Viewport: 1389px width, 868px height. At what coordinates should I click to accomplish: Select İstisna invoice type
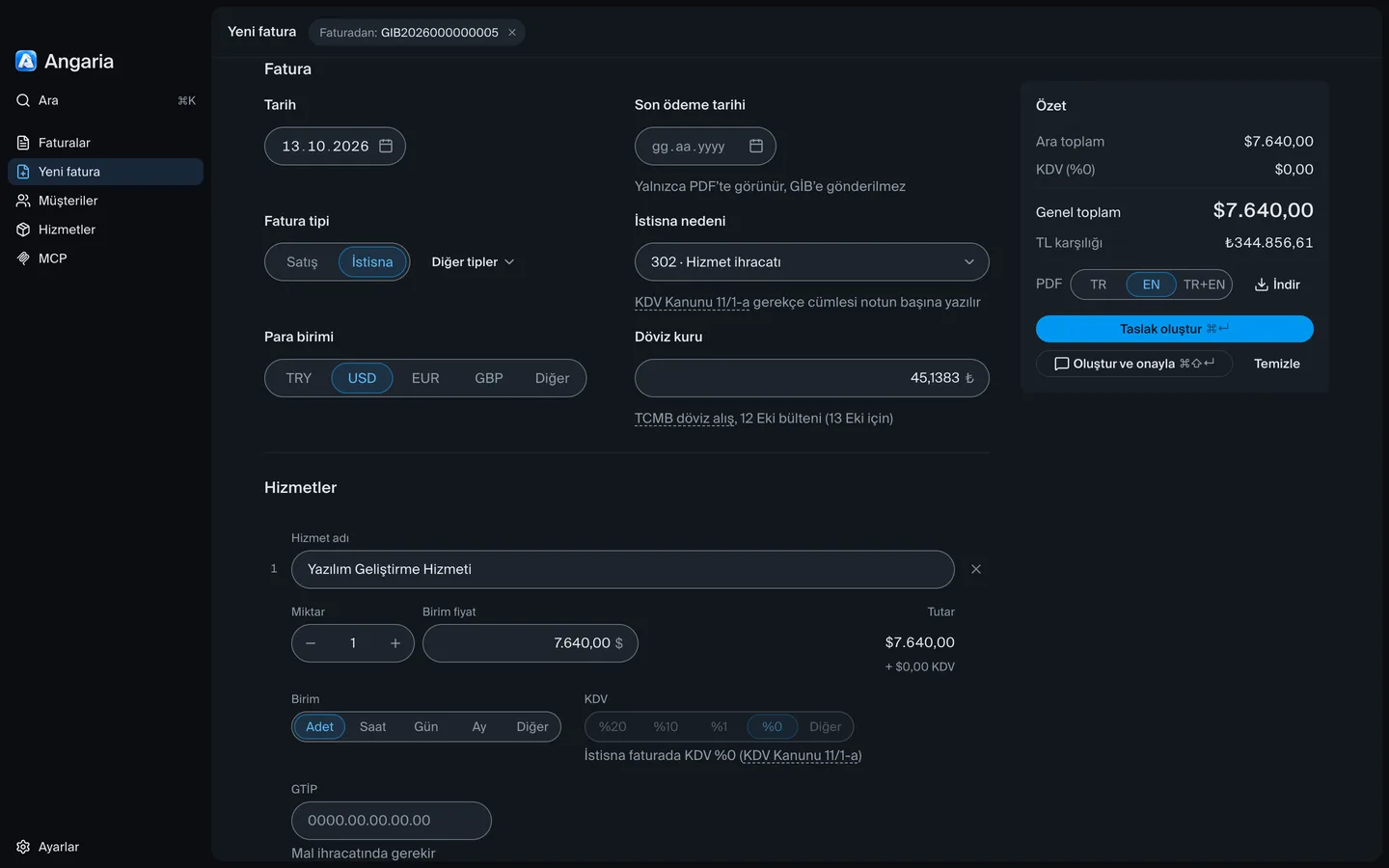click(x=372, y=262)
